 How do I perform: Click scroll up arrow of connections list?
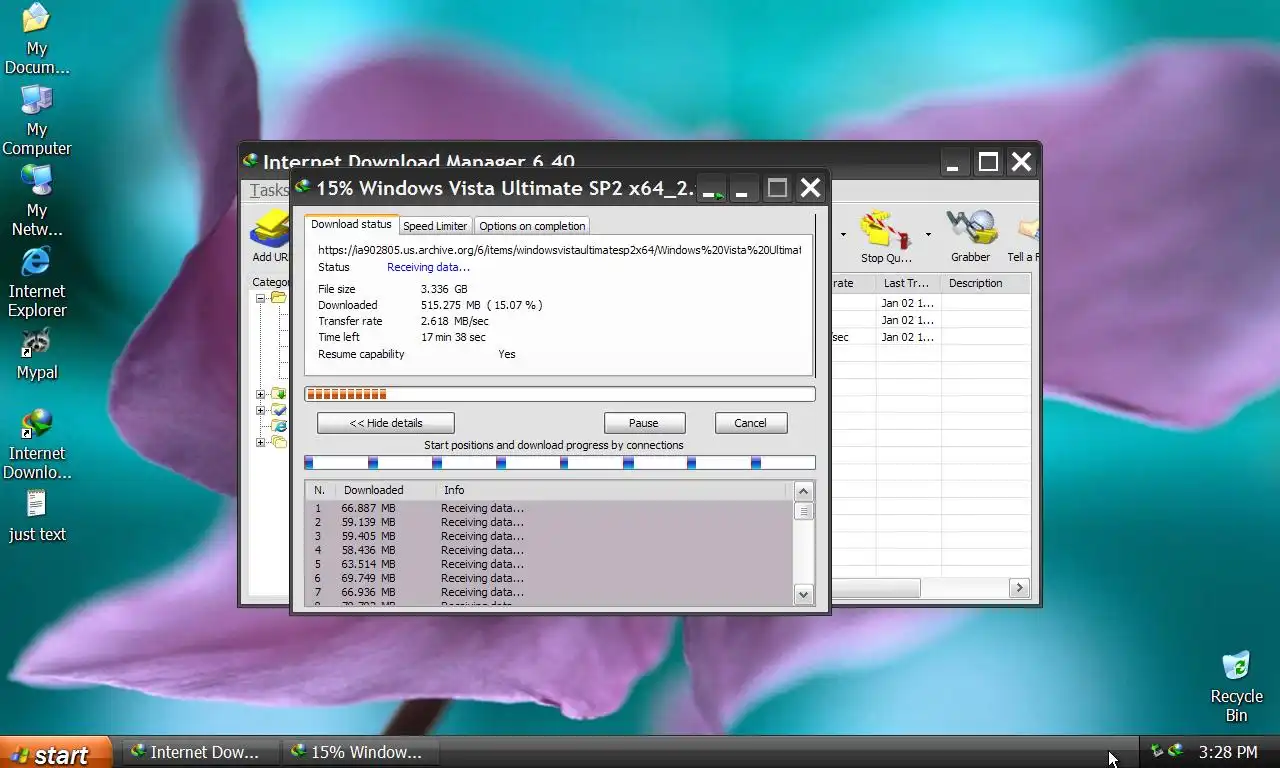(803, 491)
